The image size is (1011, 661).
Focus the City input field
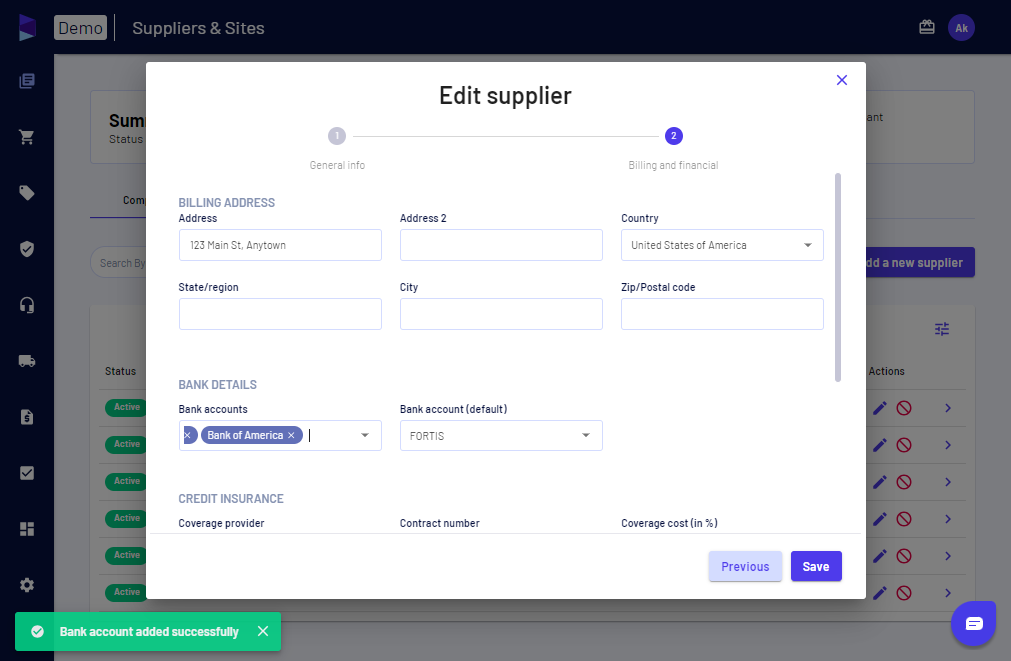[x=501, y=314]
